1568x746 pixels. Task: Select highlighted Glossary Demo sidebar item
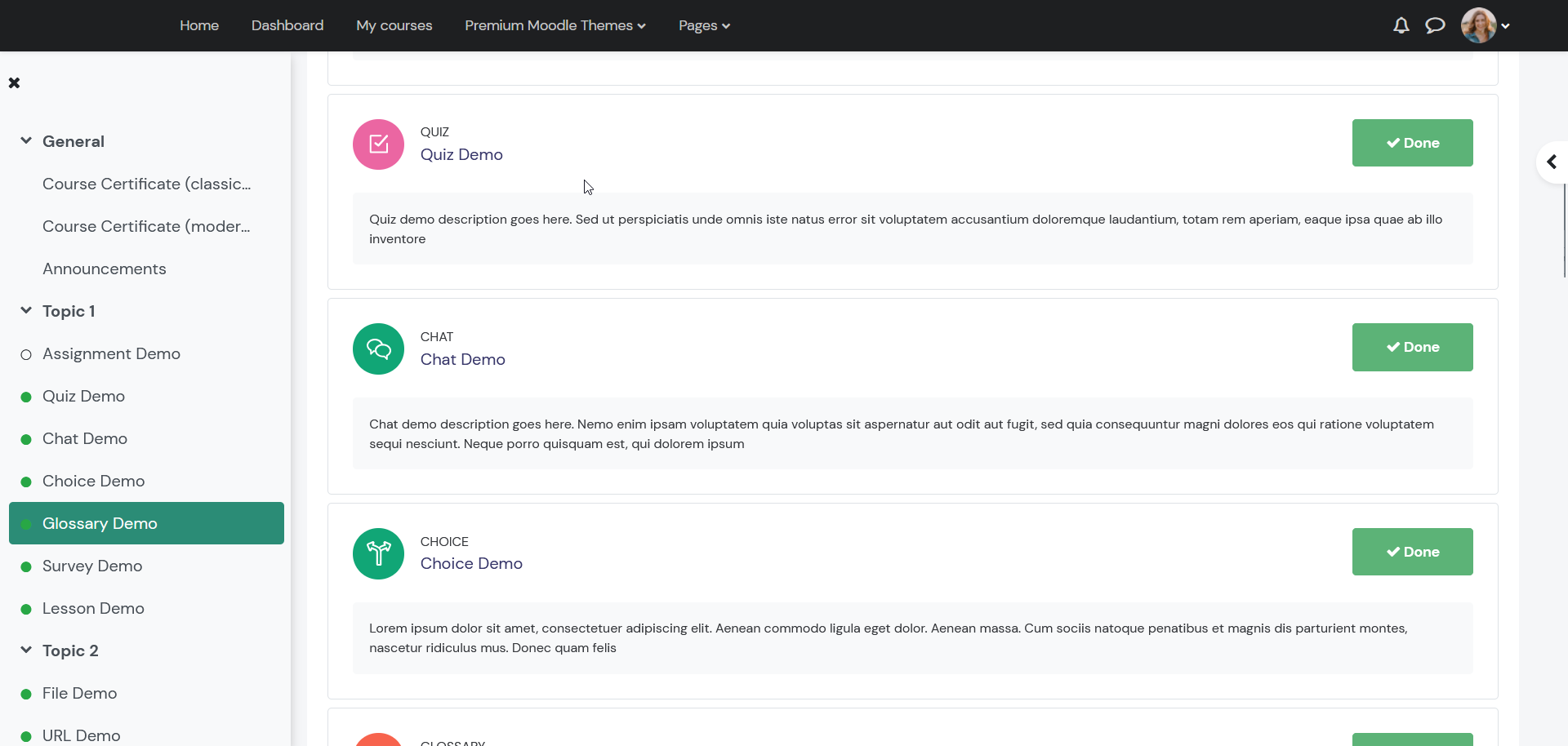[x=146, y=523]
